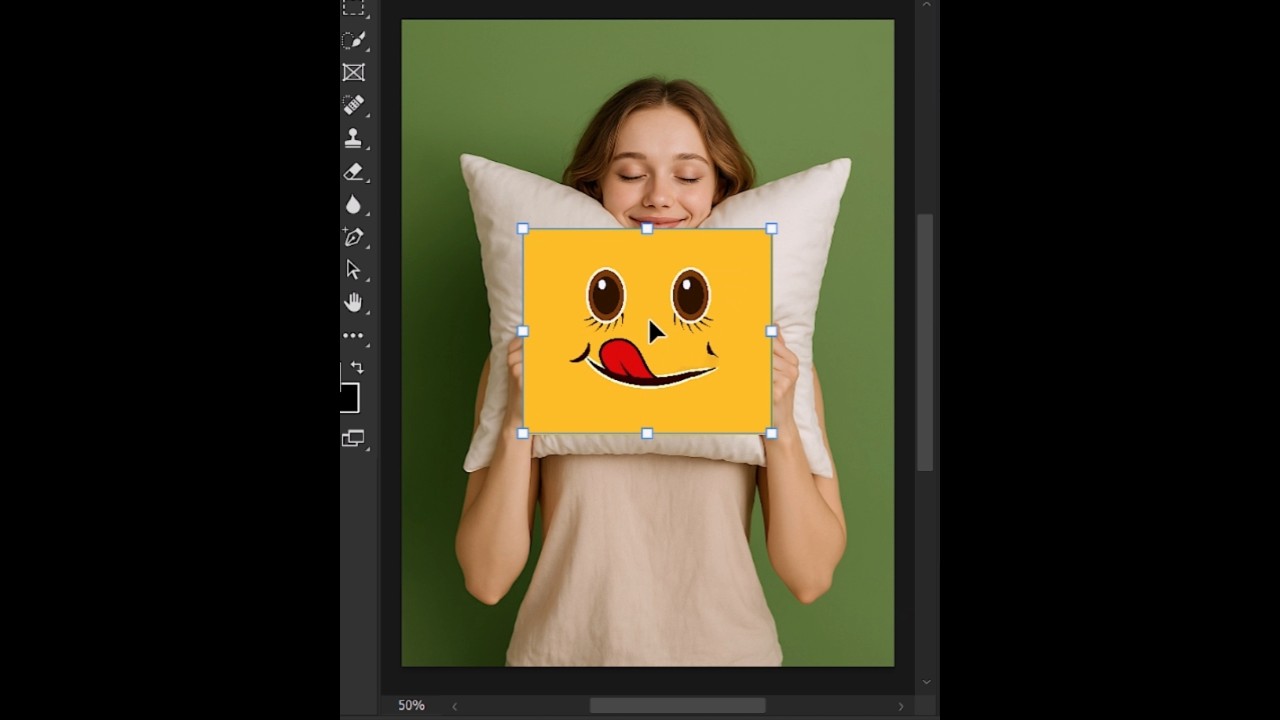Select the Hand tool
Screen dimensions: 1280x720
(x=353, y=302)
